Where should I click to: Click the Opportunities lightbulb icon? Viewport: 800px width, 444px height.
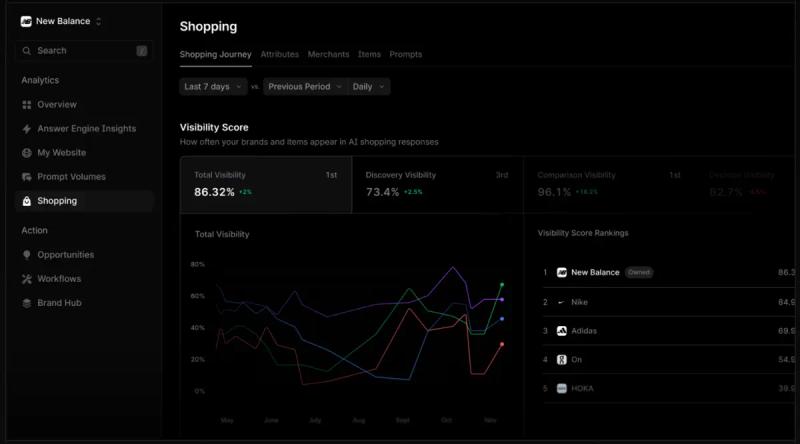(x=27, y=255)
